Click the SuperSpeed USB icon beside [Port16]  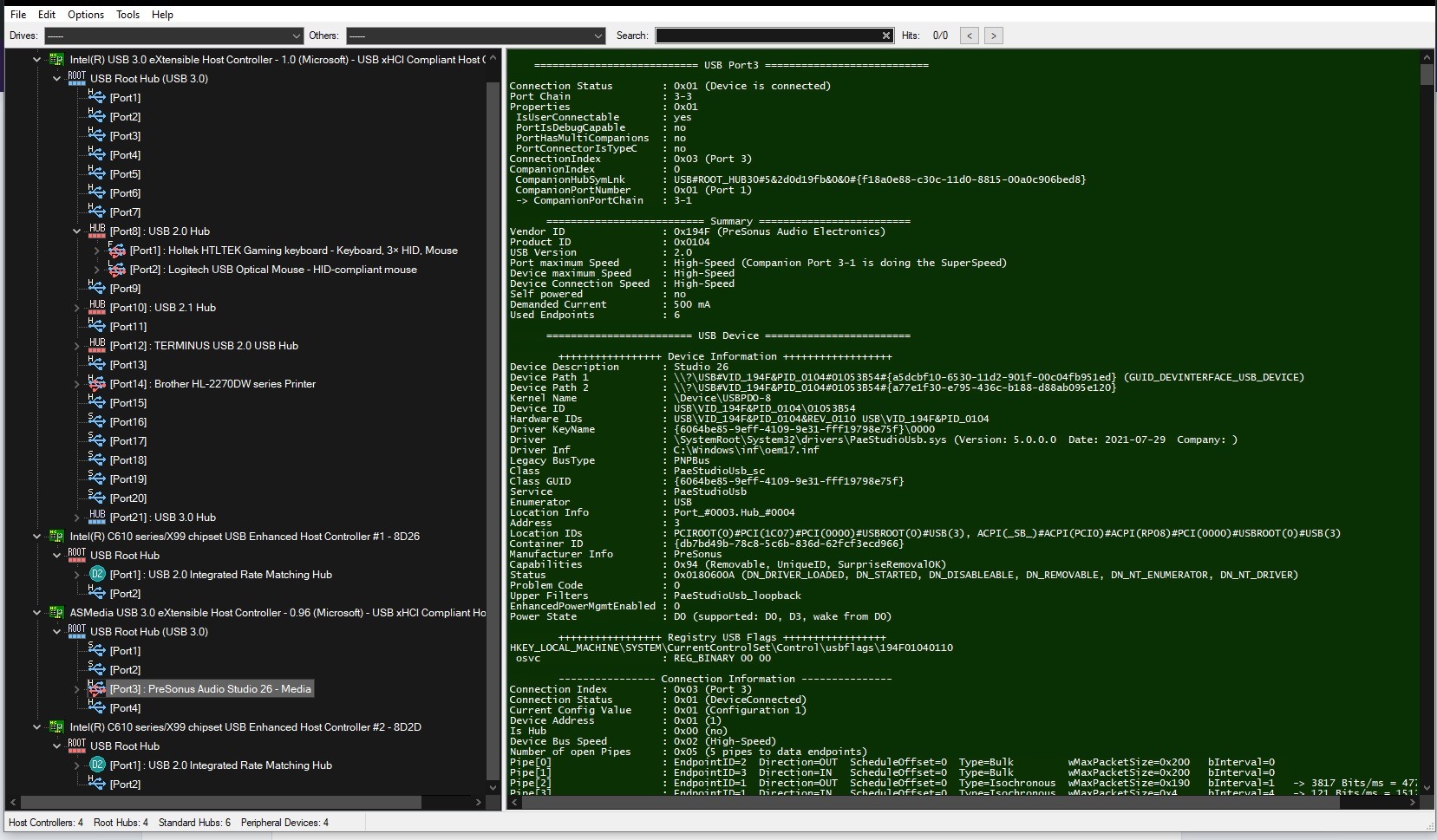click(96, 421)
